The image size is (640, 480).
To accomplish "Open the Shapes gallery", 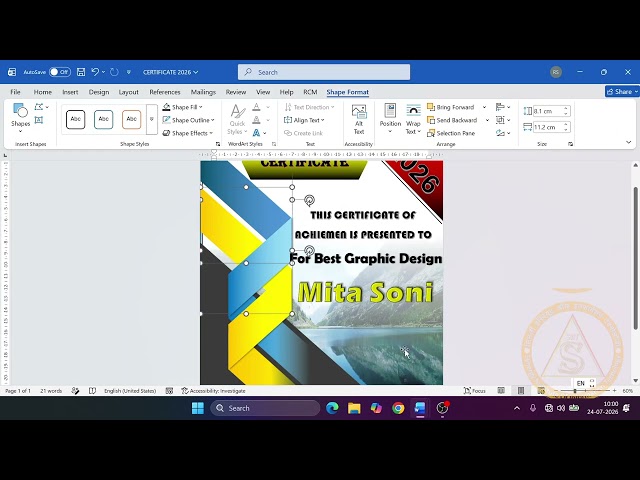I will click(20, 118).
